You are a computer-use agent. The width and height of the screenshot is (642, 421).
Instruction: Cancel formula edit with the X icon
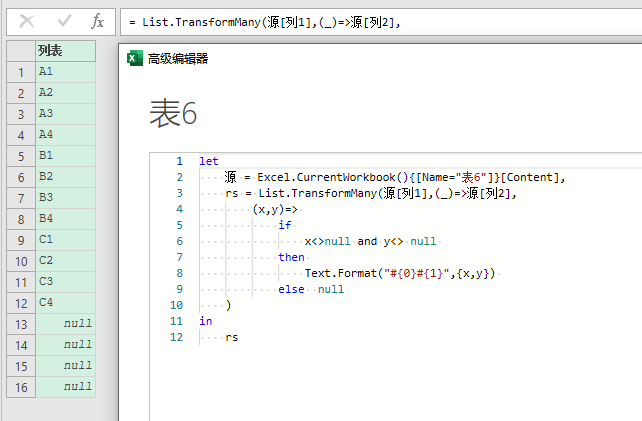[27, 21]
